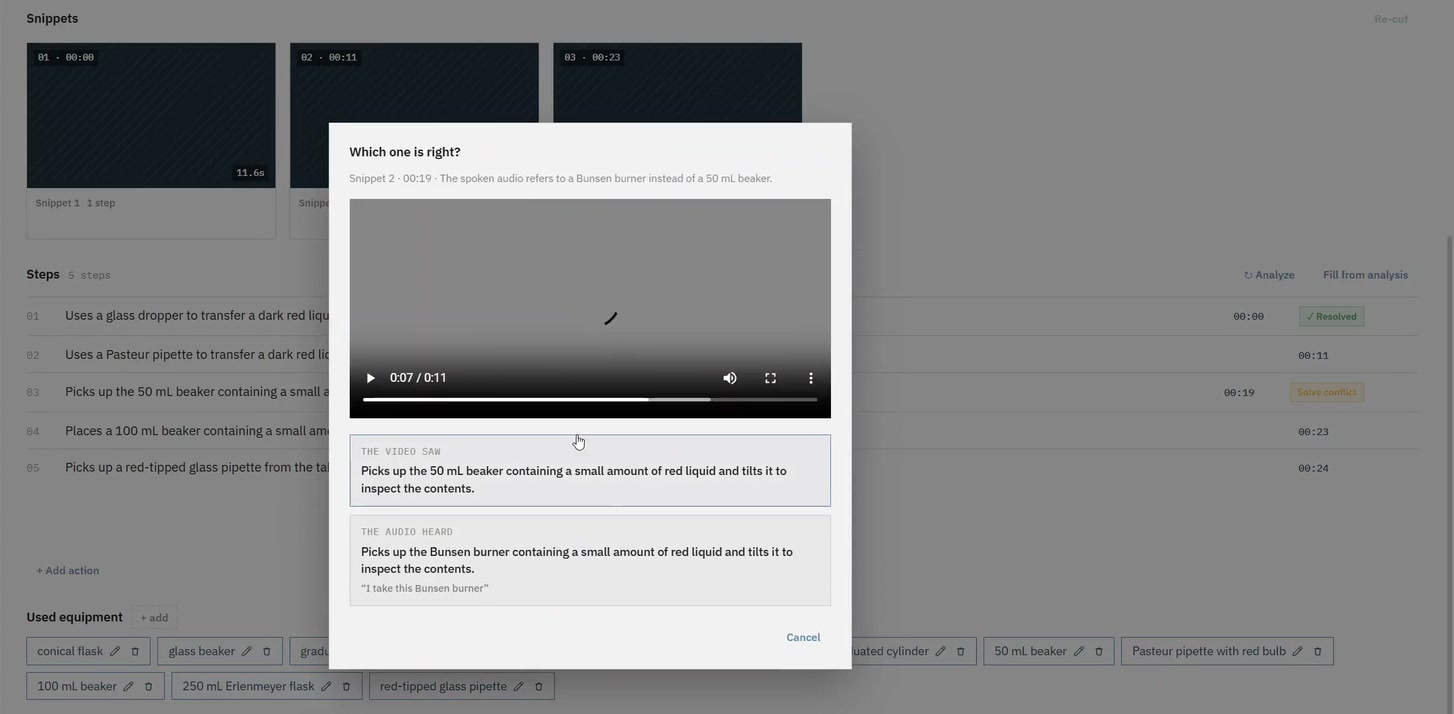Image resolution: width=1454 pixels, height=714 pixels.
Task: Click step 05 timestamp 00:24
Action: (x=1313, y=469)
